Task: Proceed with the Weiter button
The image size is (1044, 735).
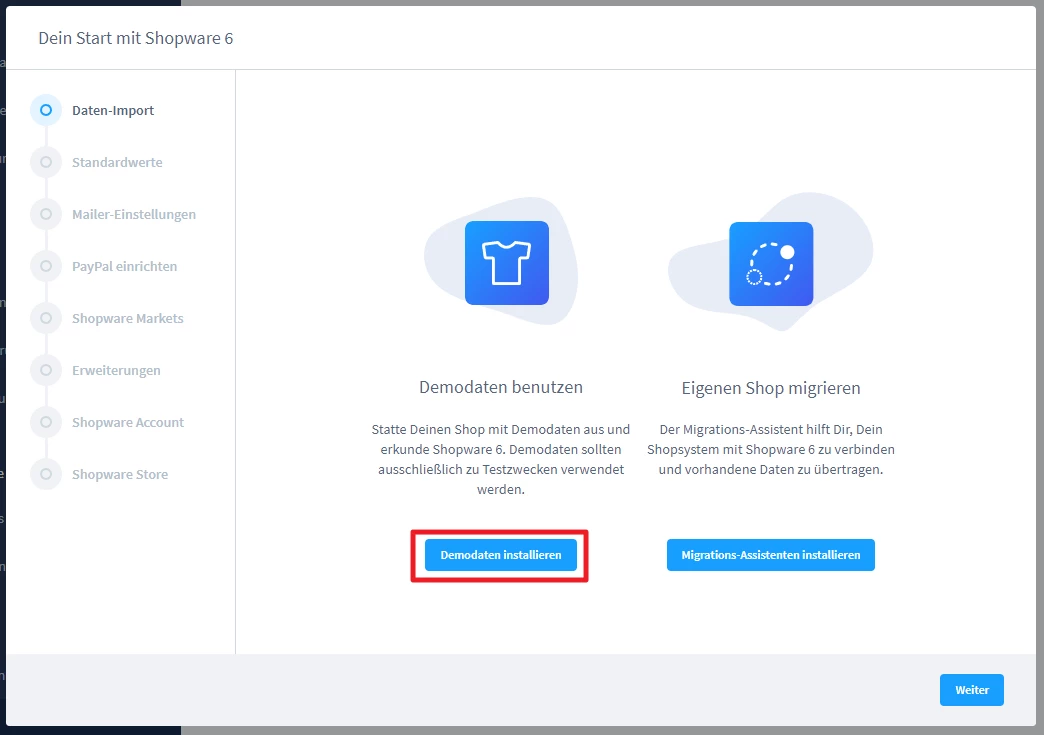Action: click(971, 690)
